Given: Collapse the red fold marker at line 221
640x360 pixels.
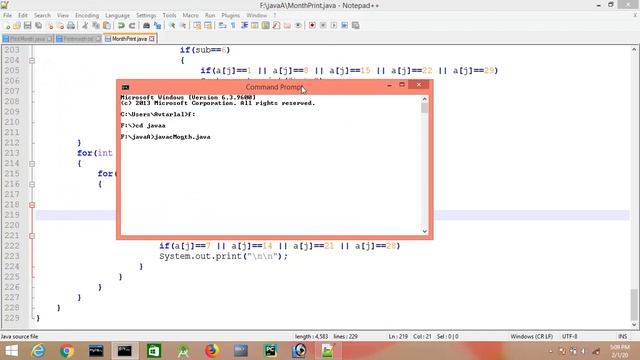Looking at the screenshot, I should [32, 236].
